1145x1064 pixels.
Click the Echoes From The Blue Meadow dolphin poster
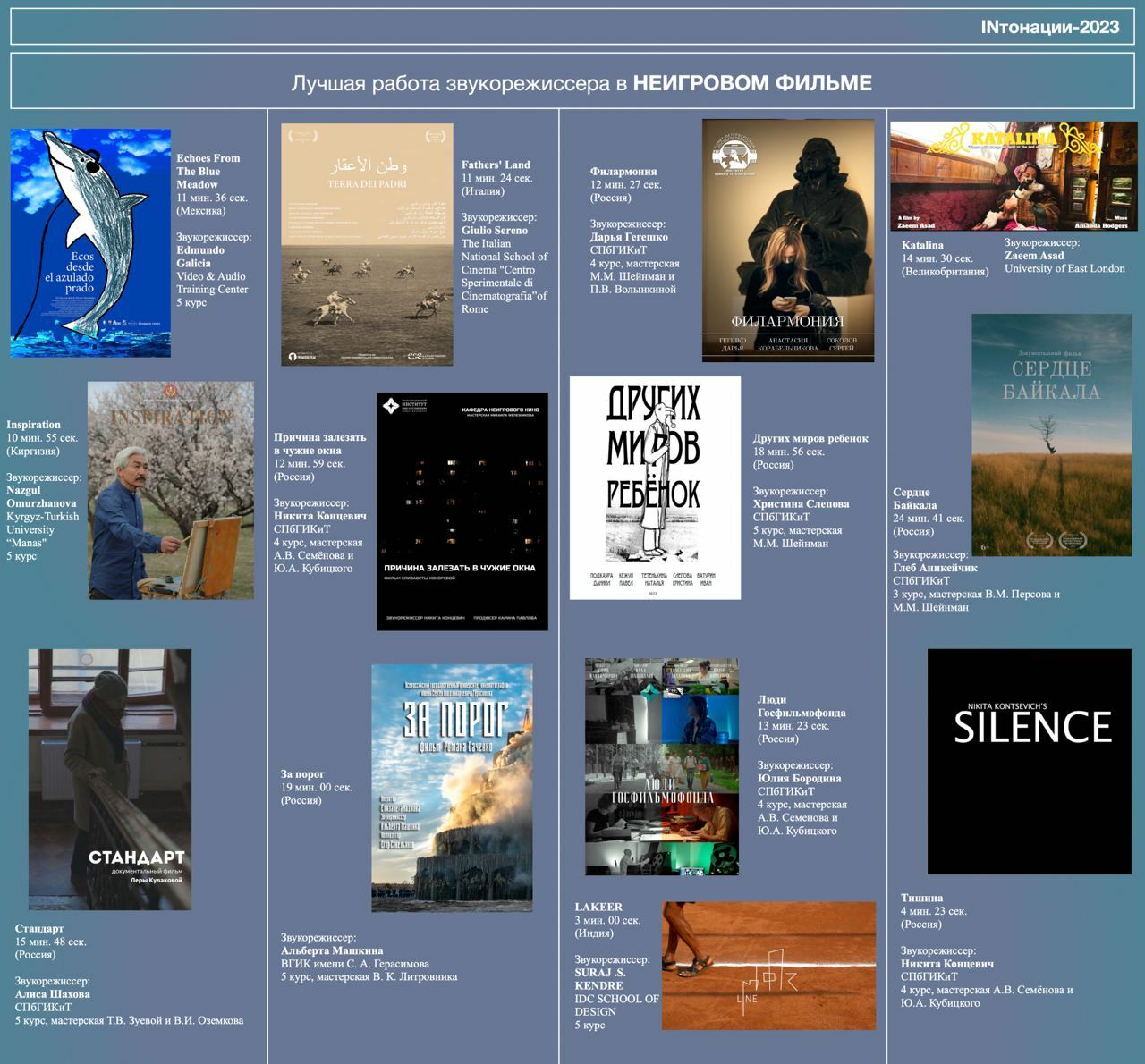tap(90, 243)
